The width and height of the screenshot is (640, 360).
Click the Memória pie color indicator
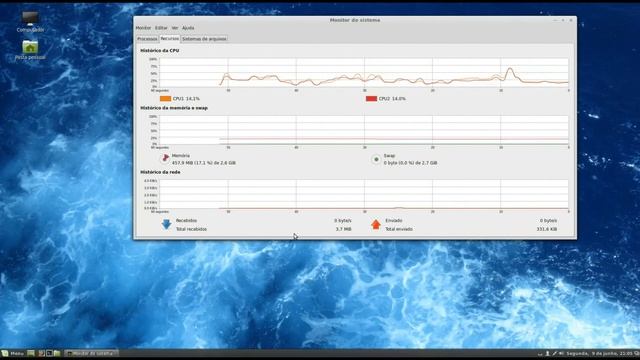(165, 158)
